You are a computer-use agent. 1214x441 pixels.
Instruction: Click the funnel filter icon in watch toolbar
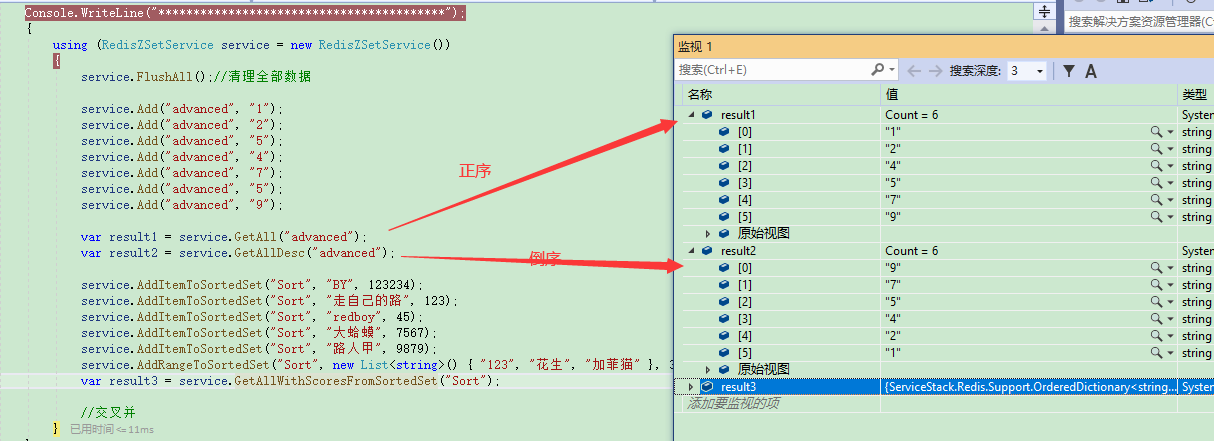pos(1069,71)
